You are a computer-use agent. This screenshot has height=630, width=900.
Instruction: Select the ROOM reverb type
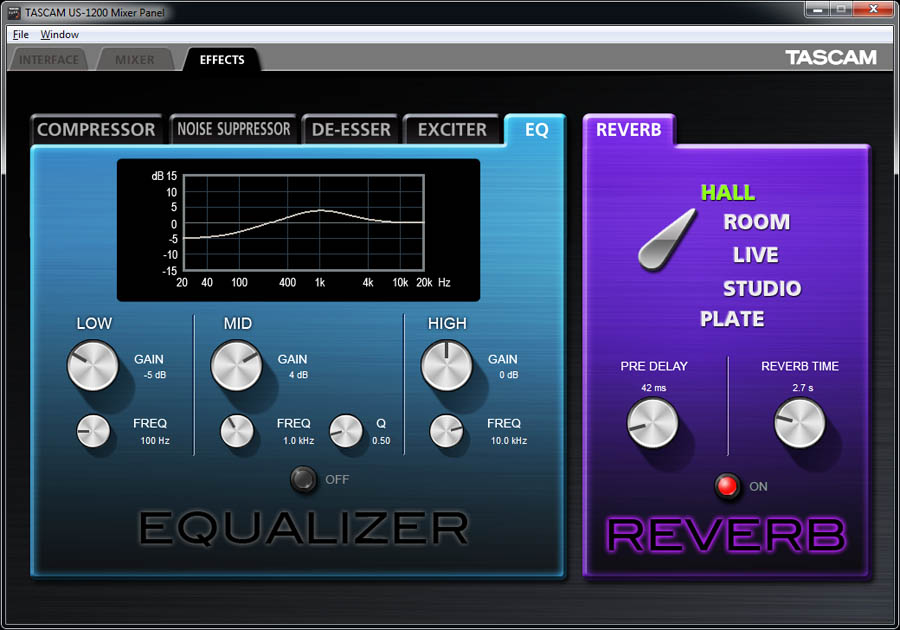pos(756,222)
